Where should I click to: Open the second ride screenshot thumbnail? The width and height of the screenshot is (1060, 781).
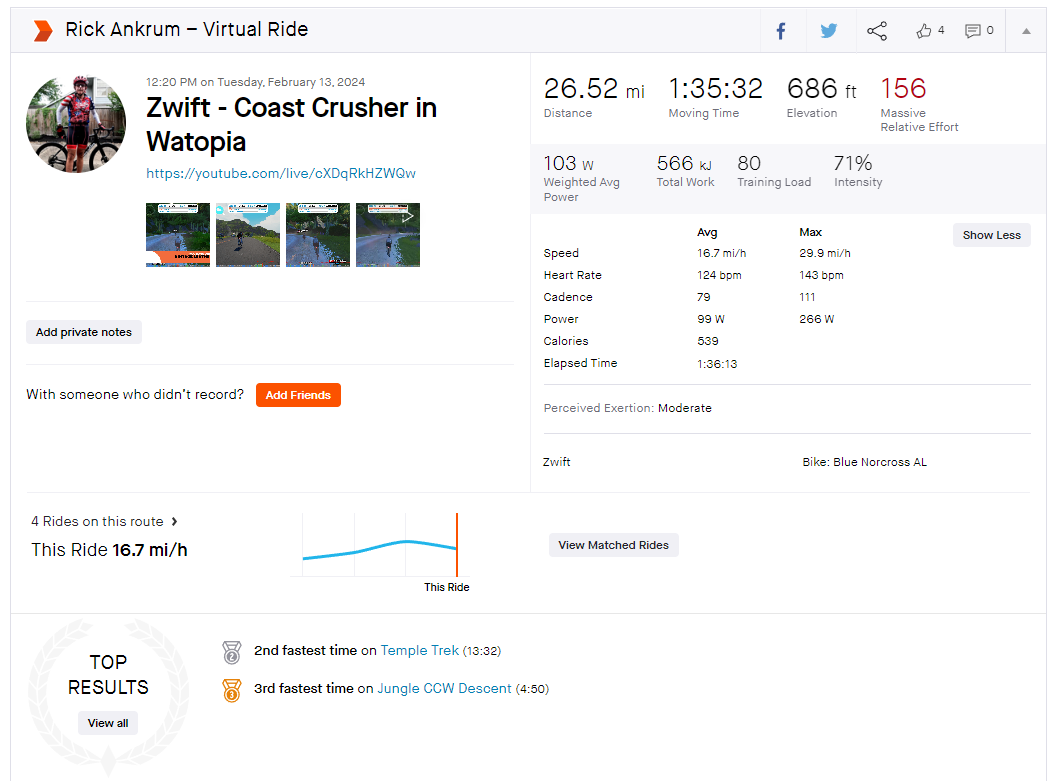click(247, 235)
